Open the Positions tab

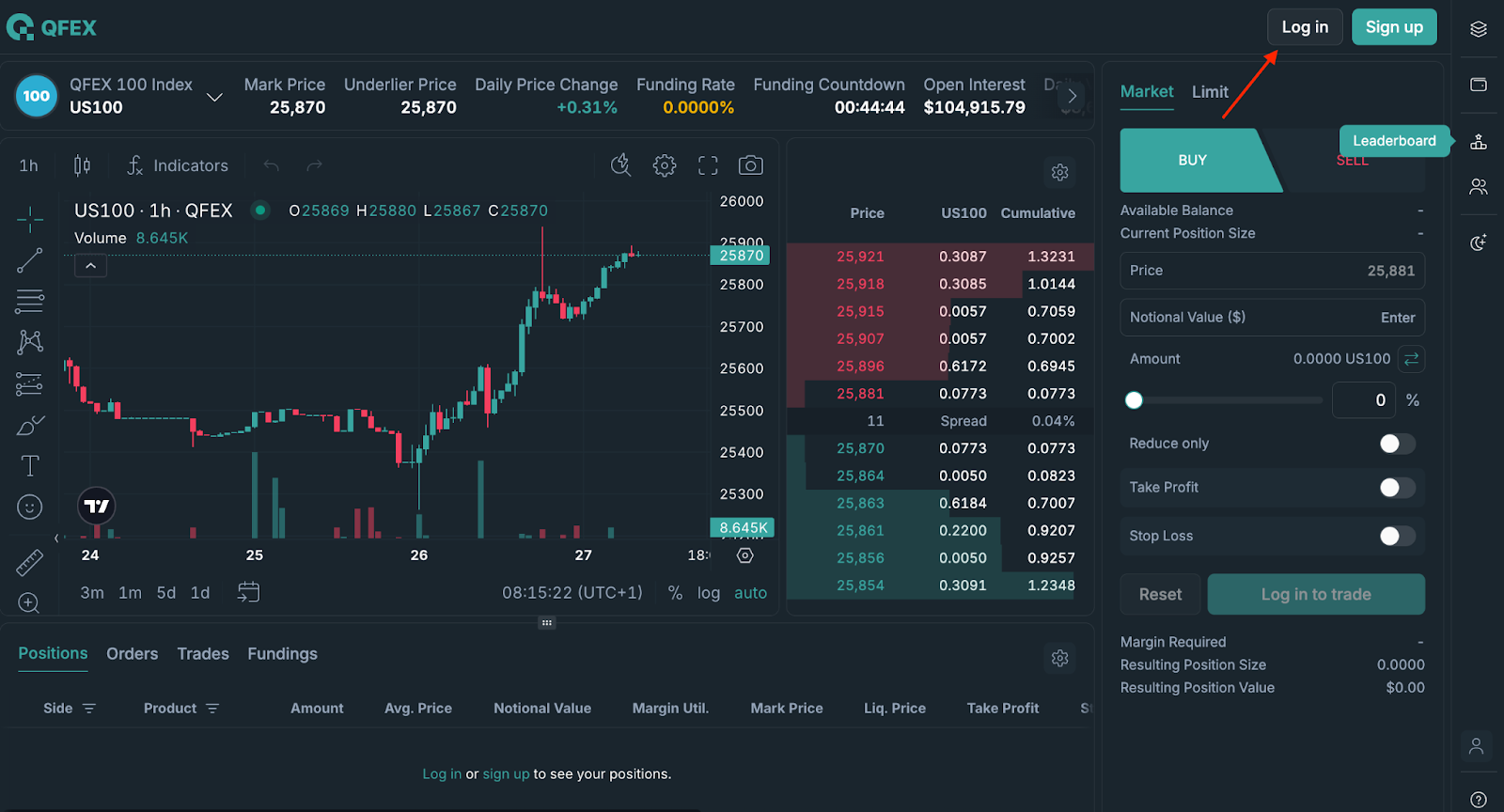(53, 653)
